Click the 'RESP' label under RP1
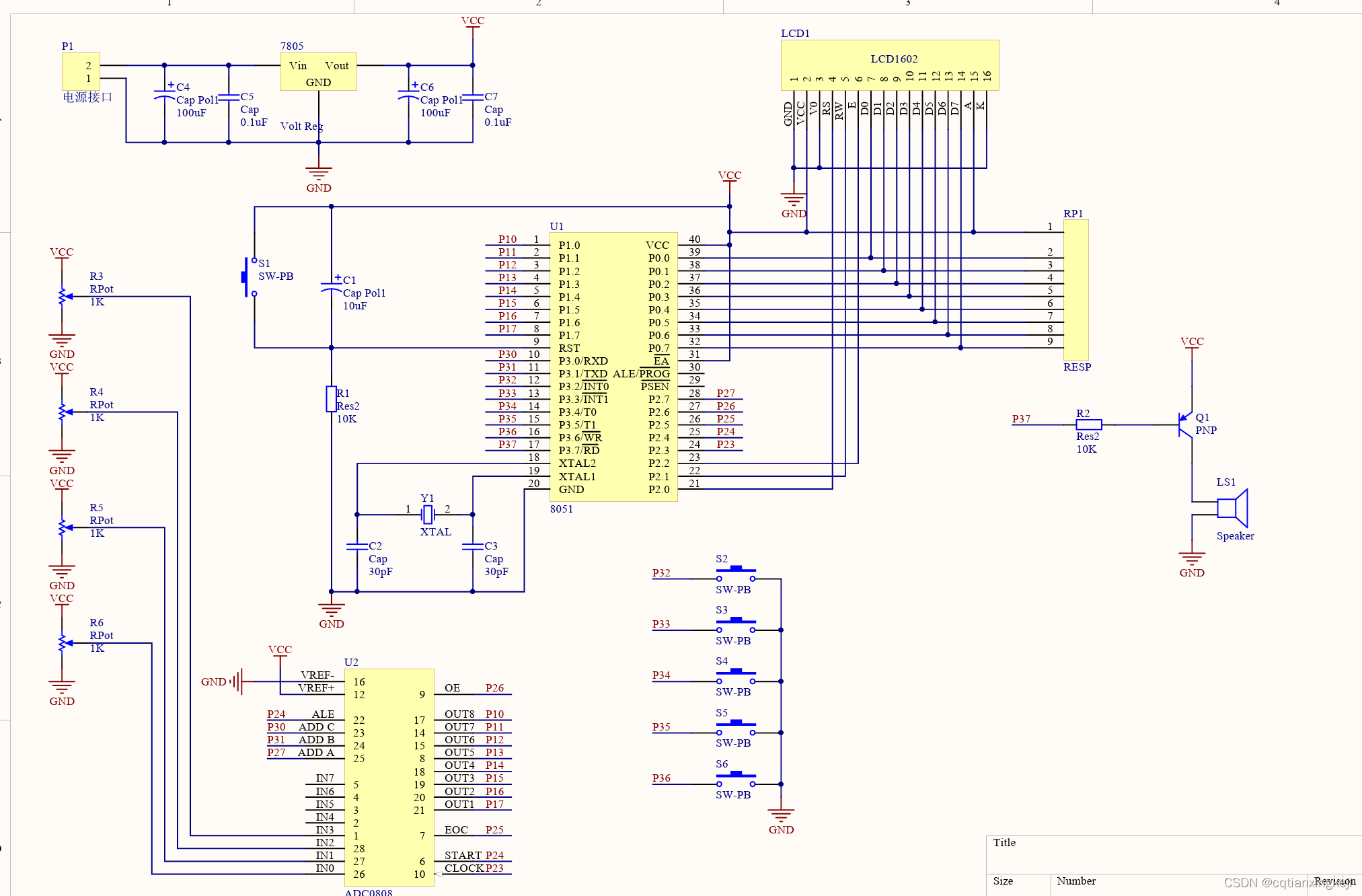1362x896 pixels. click(1077, 367)
